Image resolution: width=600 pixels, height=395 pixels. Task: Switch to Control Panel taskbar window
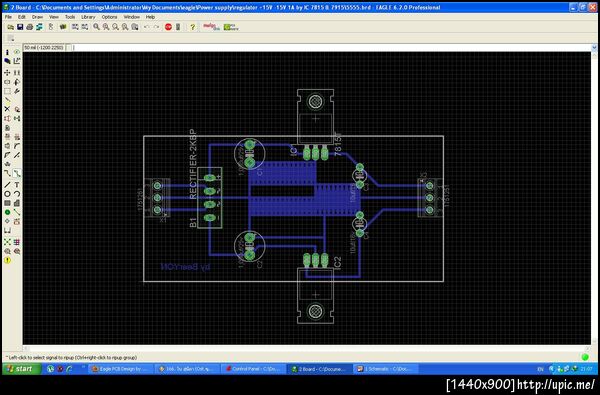(x=254, y=369)
